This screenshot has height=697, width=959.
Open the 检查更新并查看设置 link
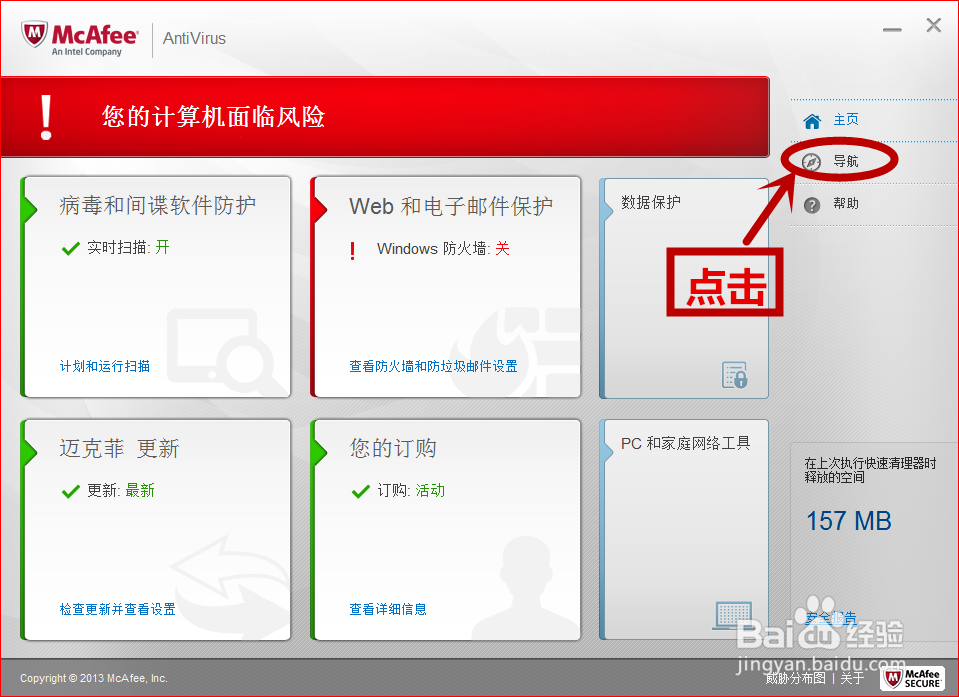(x=117, y=609)
